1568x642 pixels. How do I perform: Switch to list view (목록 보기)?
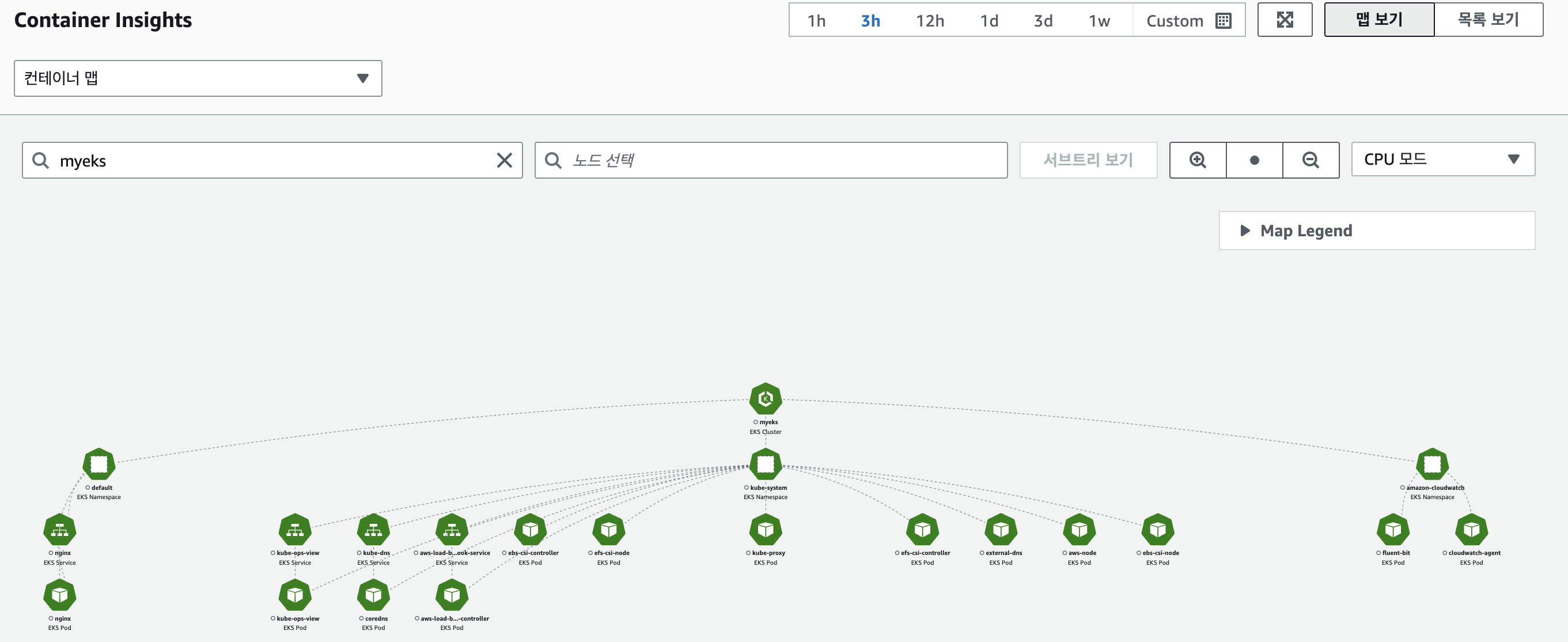pos(1488,20)
